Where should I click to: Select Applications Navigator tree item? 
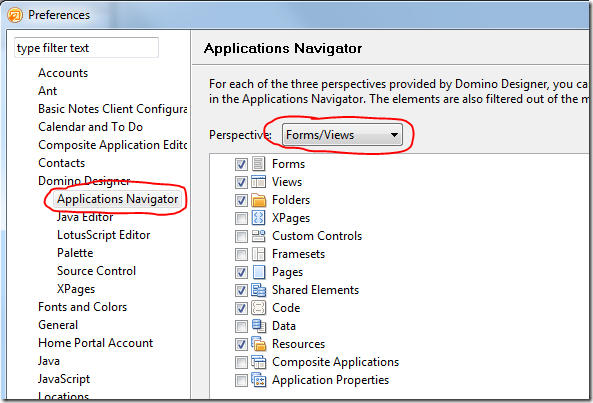[x=118, y=199]
